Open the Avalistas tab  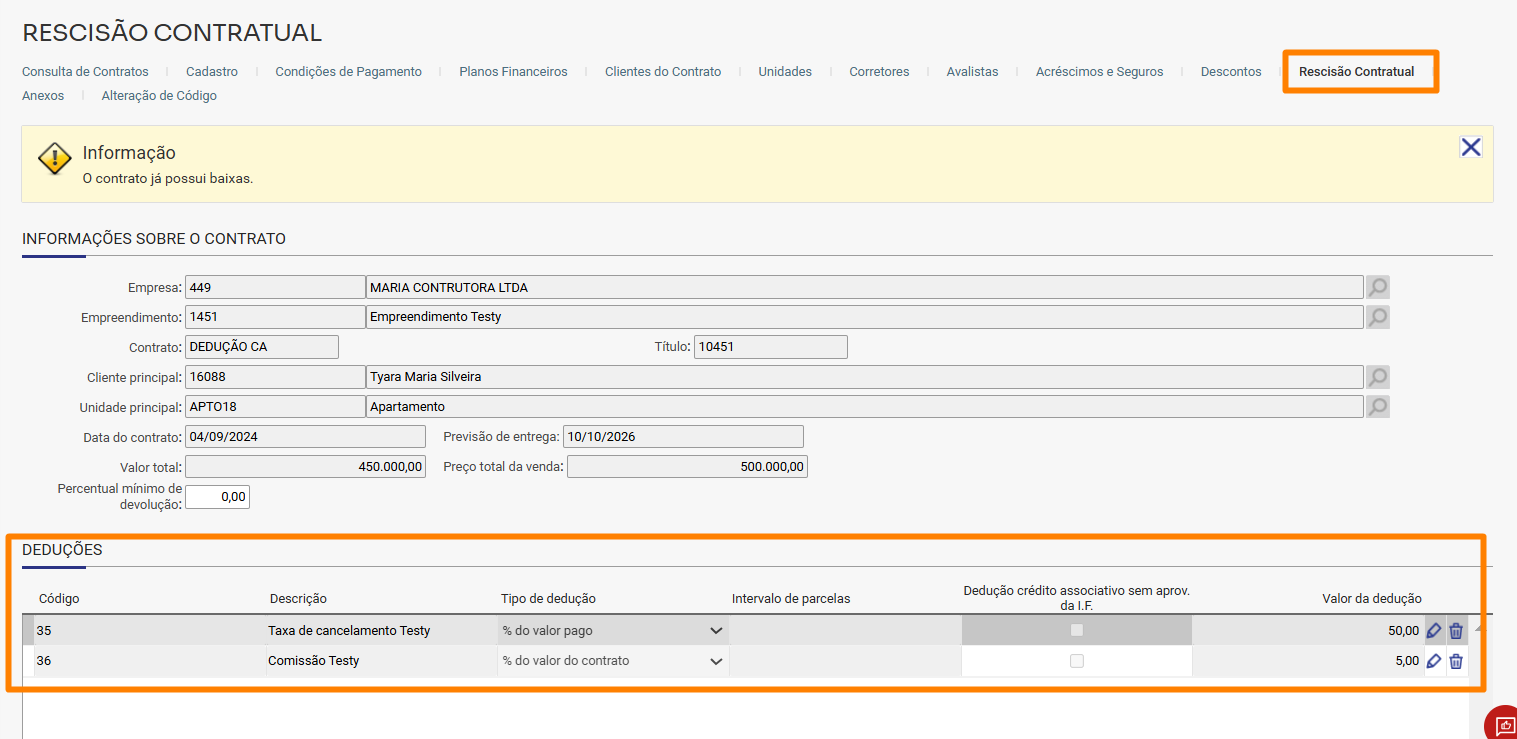click(972, 72)
